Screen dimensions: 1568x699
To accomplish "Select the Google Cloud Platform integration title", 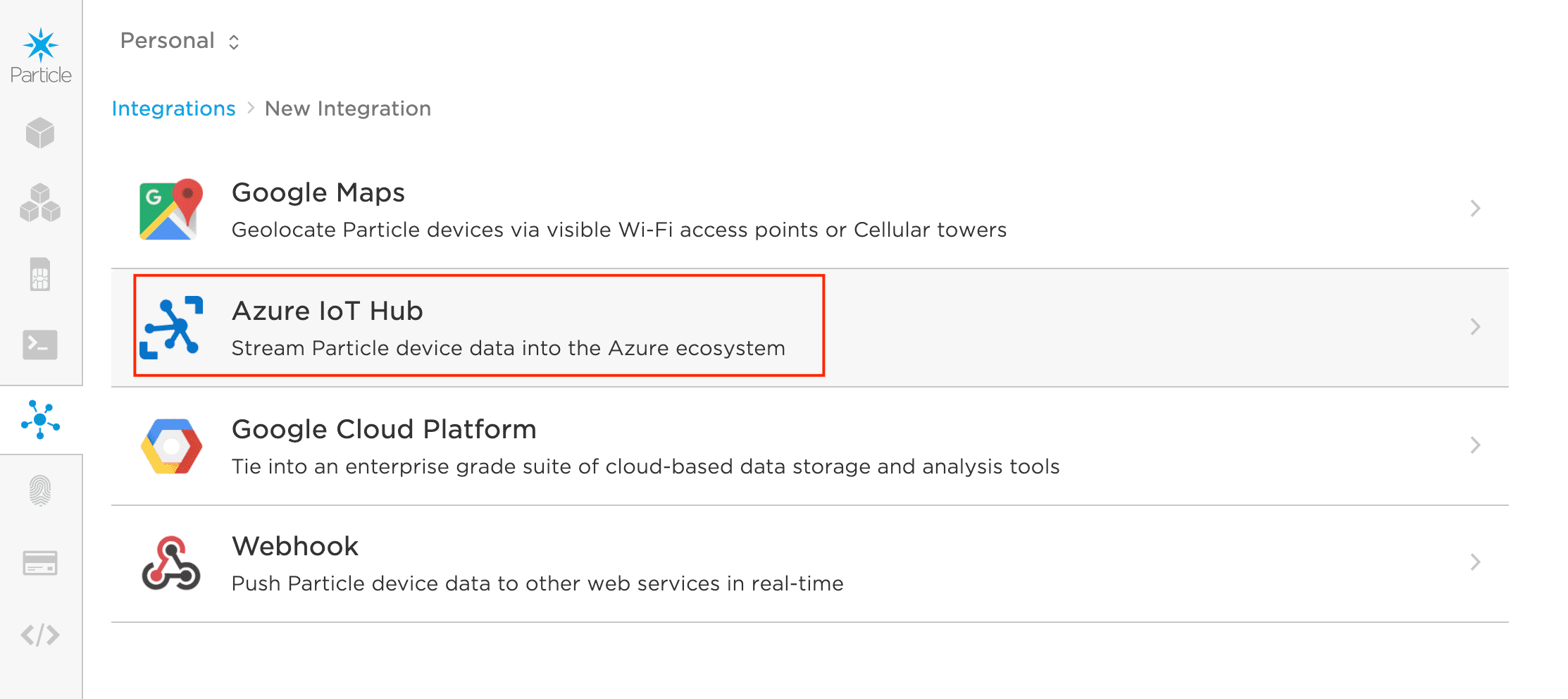I will (x=385, y=430).
